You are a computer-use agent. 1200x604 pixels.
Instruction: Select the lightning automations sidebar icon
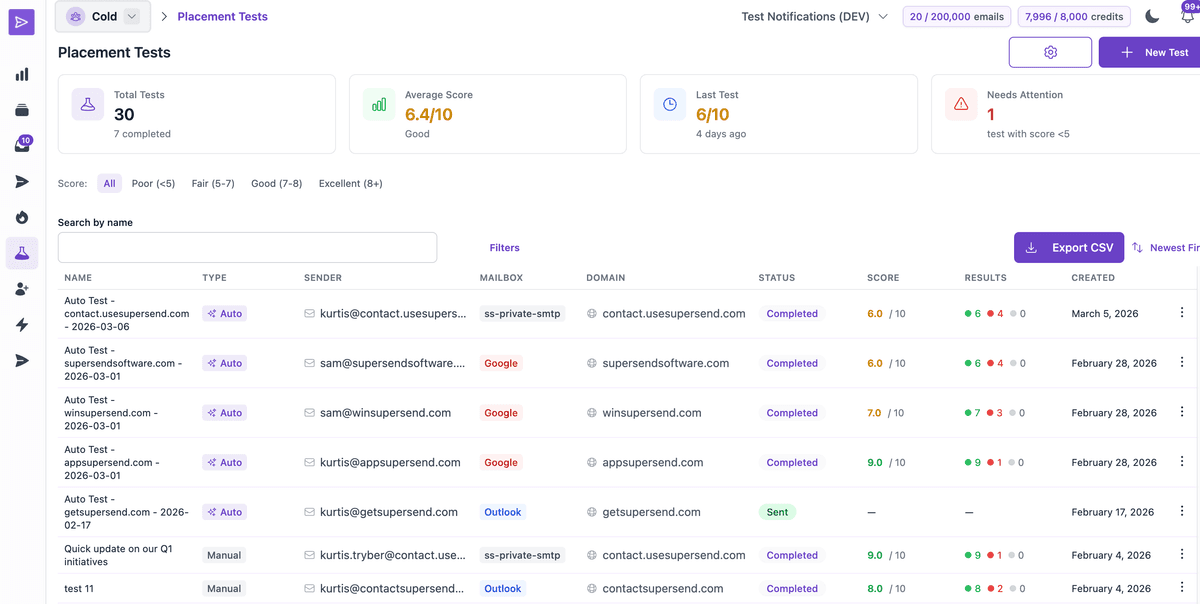tap(22, 324)
